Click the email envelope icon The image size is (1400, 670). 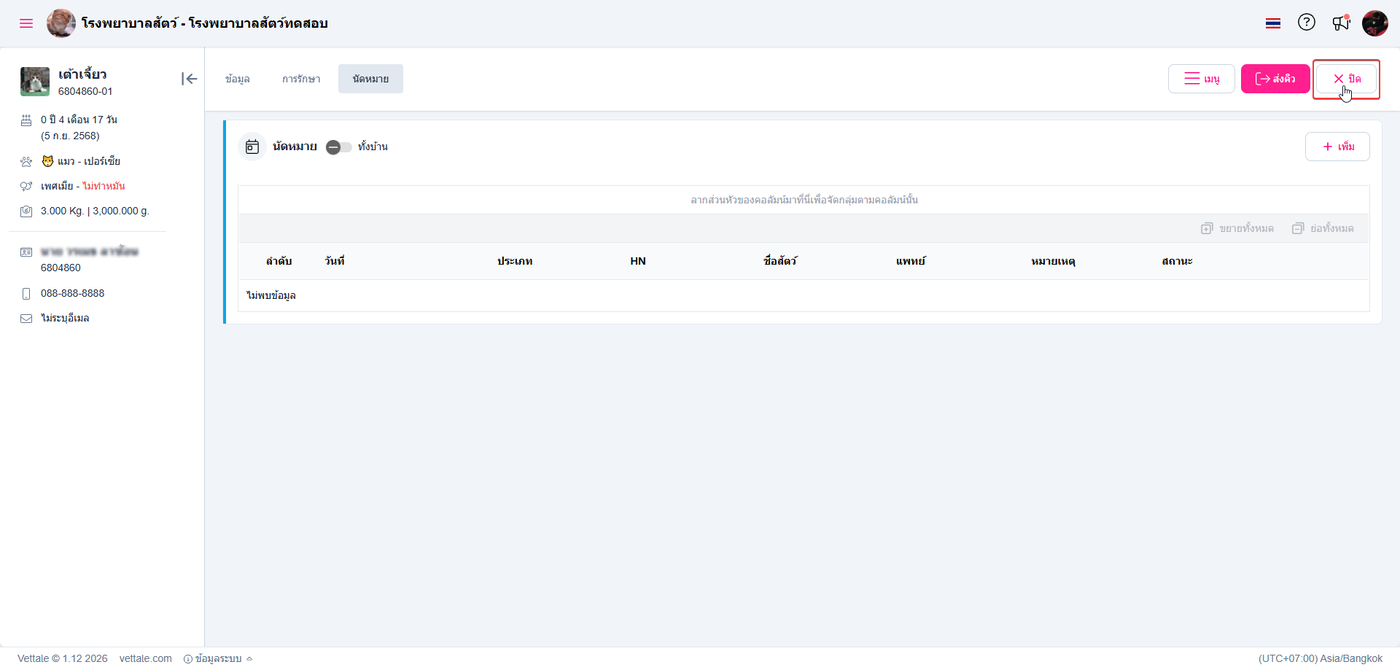(26, 318)
